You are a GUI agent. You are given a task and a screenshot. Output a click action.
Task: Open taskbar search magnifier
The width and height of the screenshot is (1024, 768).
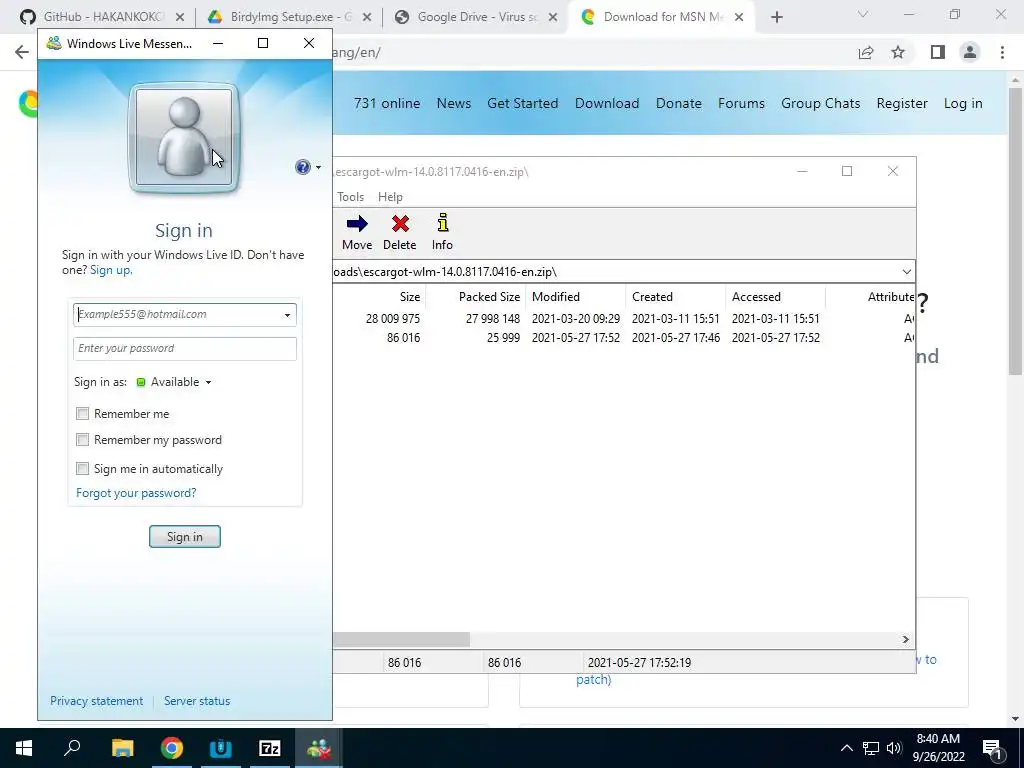click(72, 748)
